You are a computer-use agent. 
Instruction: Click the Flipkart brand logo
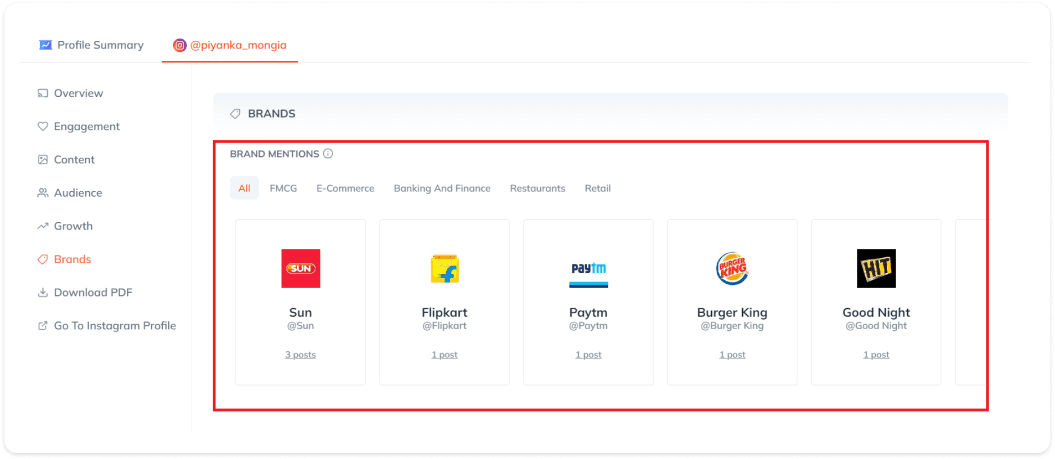tap(444, 268)
